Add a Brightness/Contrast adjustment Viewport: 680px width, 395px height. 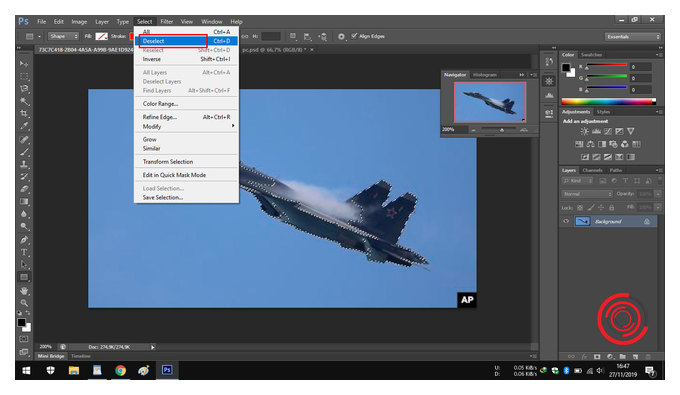pos(585,131)
